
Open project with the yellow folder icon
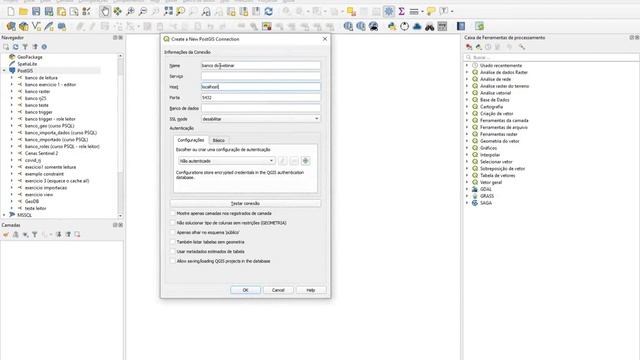23,11
